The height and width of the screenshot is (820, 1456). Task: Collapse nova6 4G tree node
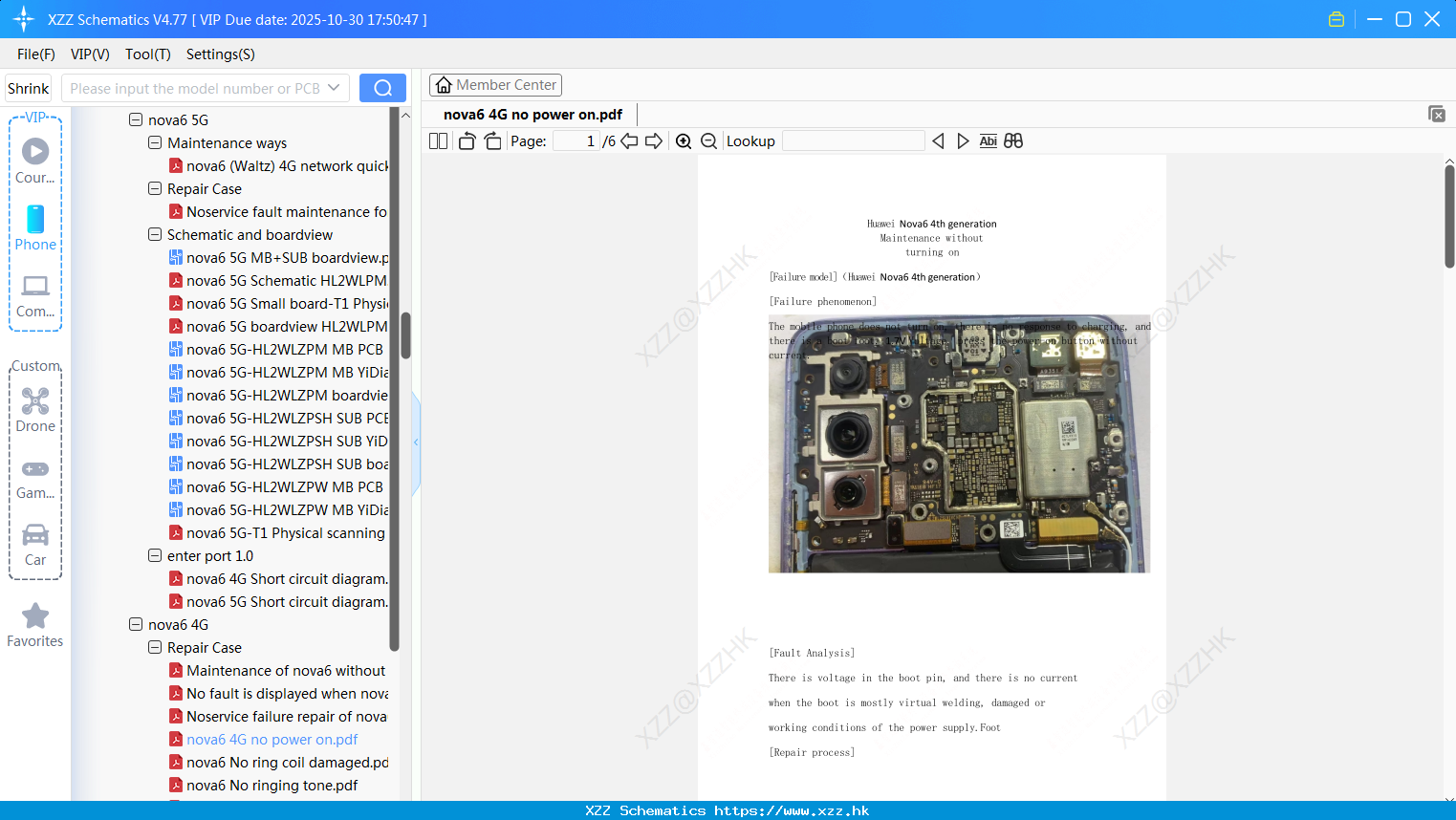click(136, 624)
